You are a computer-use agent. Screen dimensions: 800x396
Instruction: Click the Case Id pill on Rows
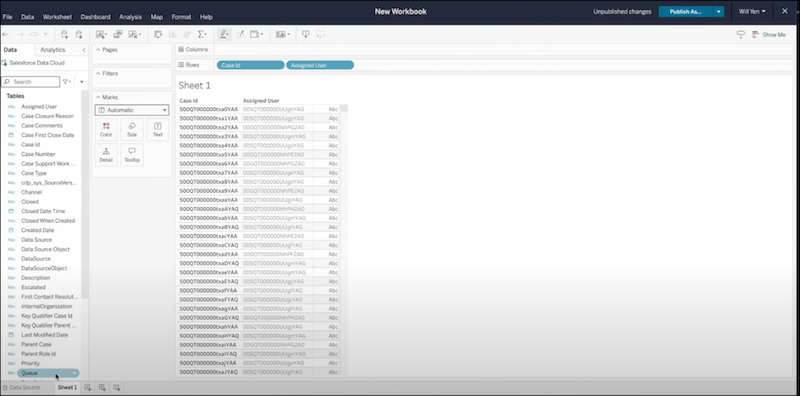251,65
